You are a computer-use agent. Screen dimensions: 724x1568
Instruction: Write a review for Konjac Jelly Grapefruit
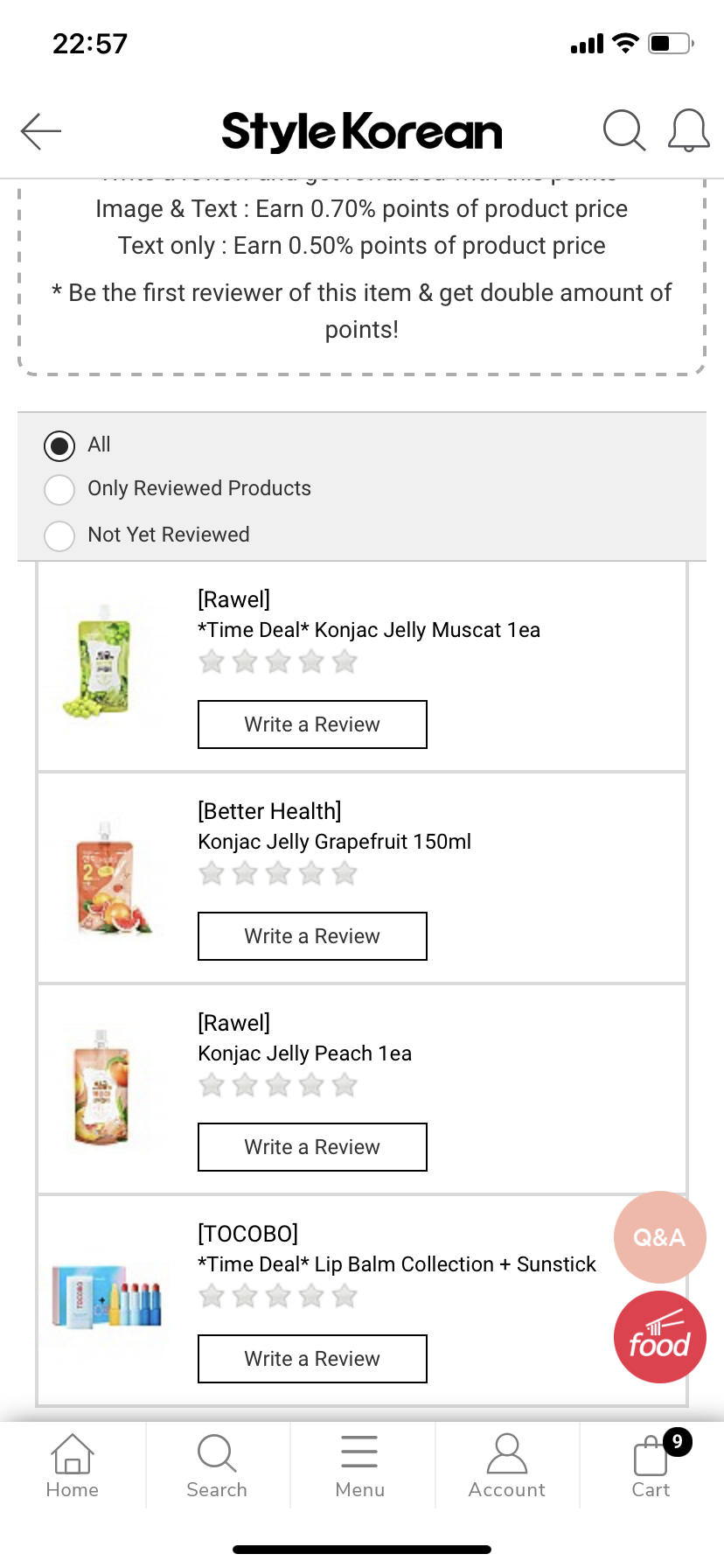312,936
